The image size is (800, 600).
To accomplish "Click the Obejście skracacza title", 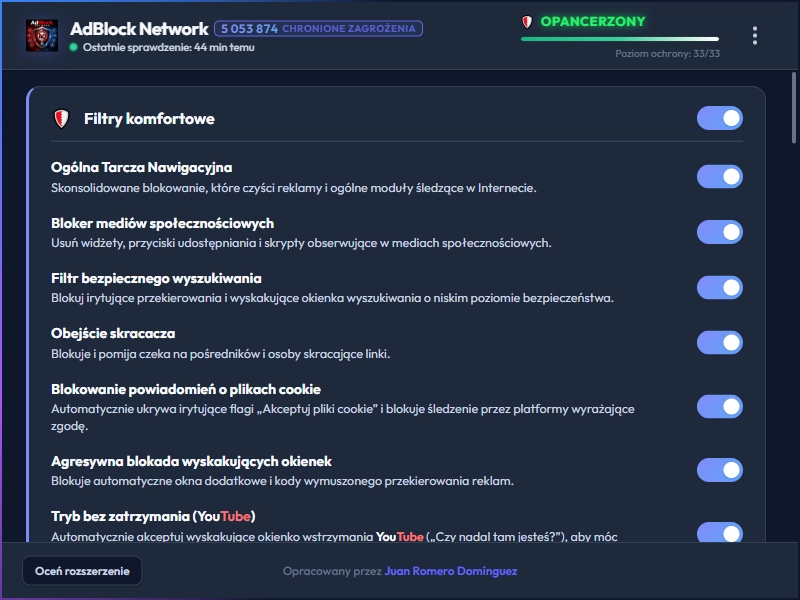I will (113, 334).
